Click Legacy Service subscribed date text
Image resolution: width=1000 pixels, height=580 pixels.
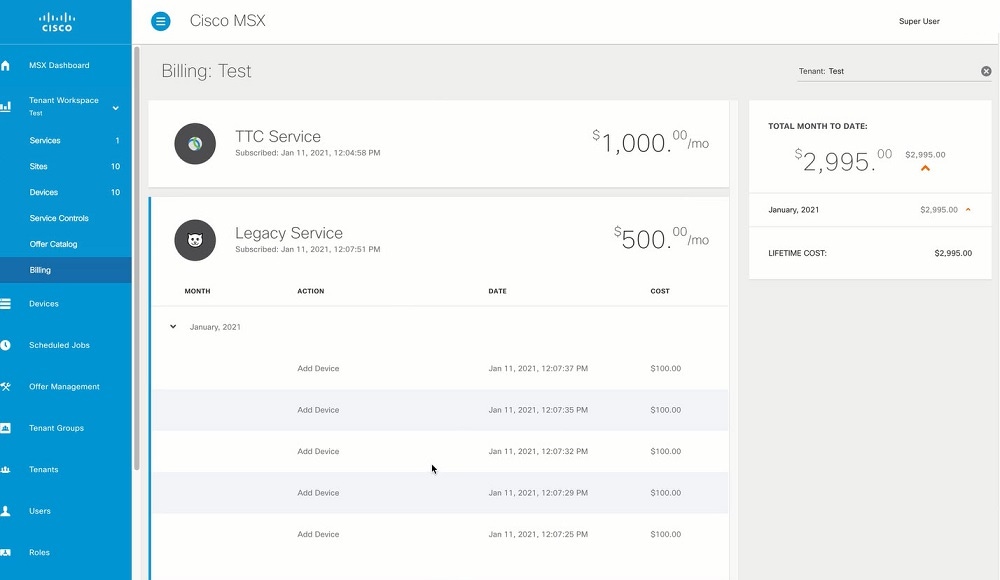[x=307, y=249]
